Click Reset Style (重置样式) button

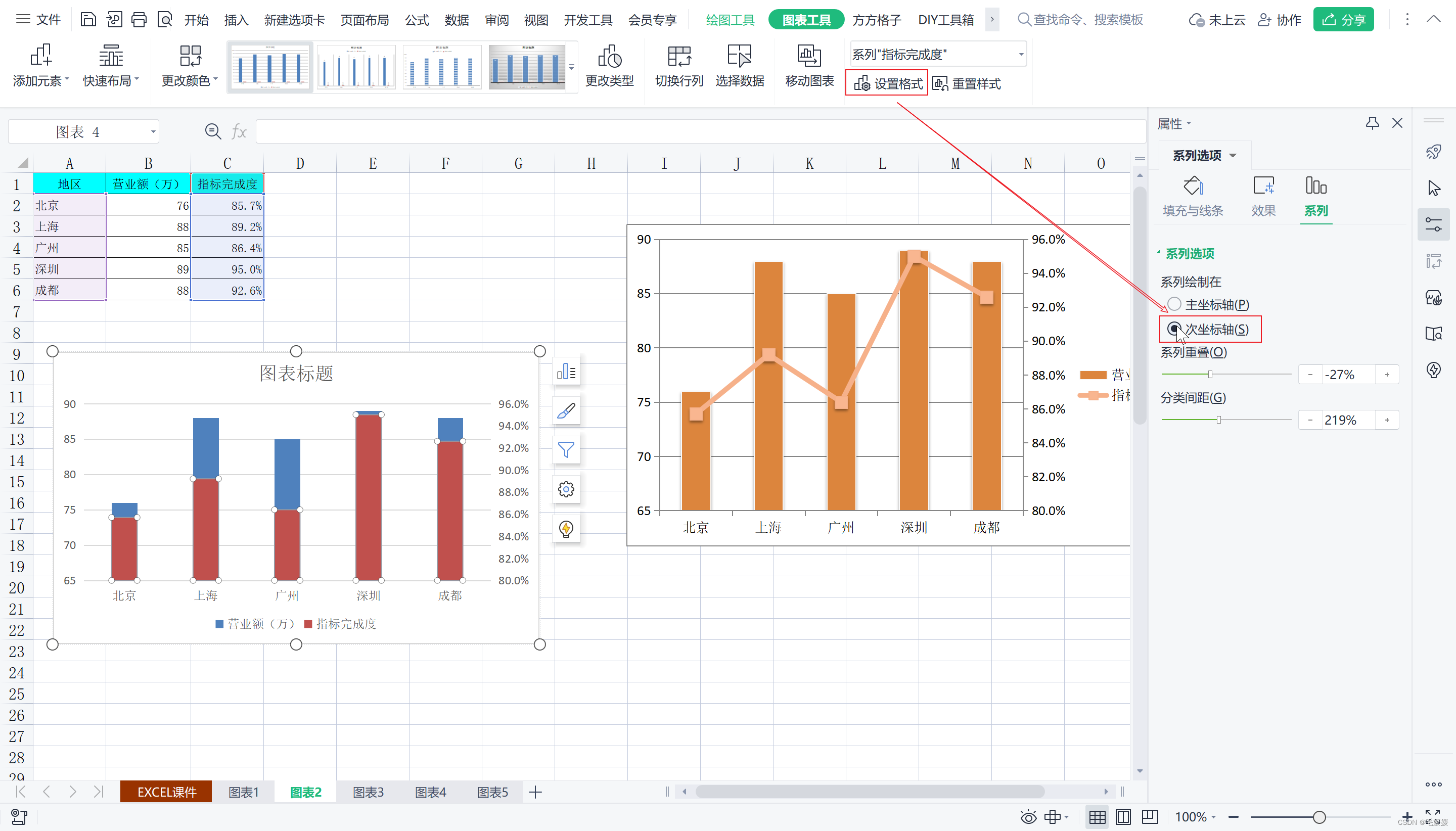click(x=966, y=83)
